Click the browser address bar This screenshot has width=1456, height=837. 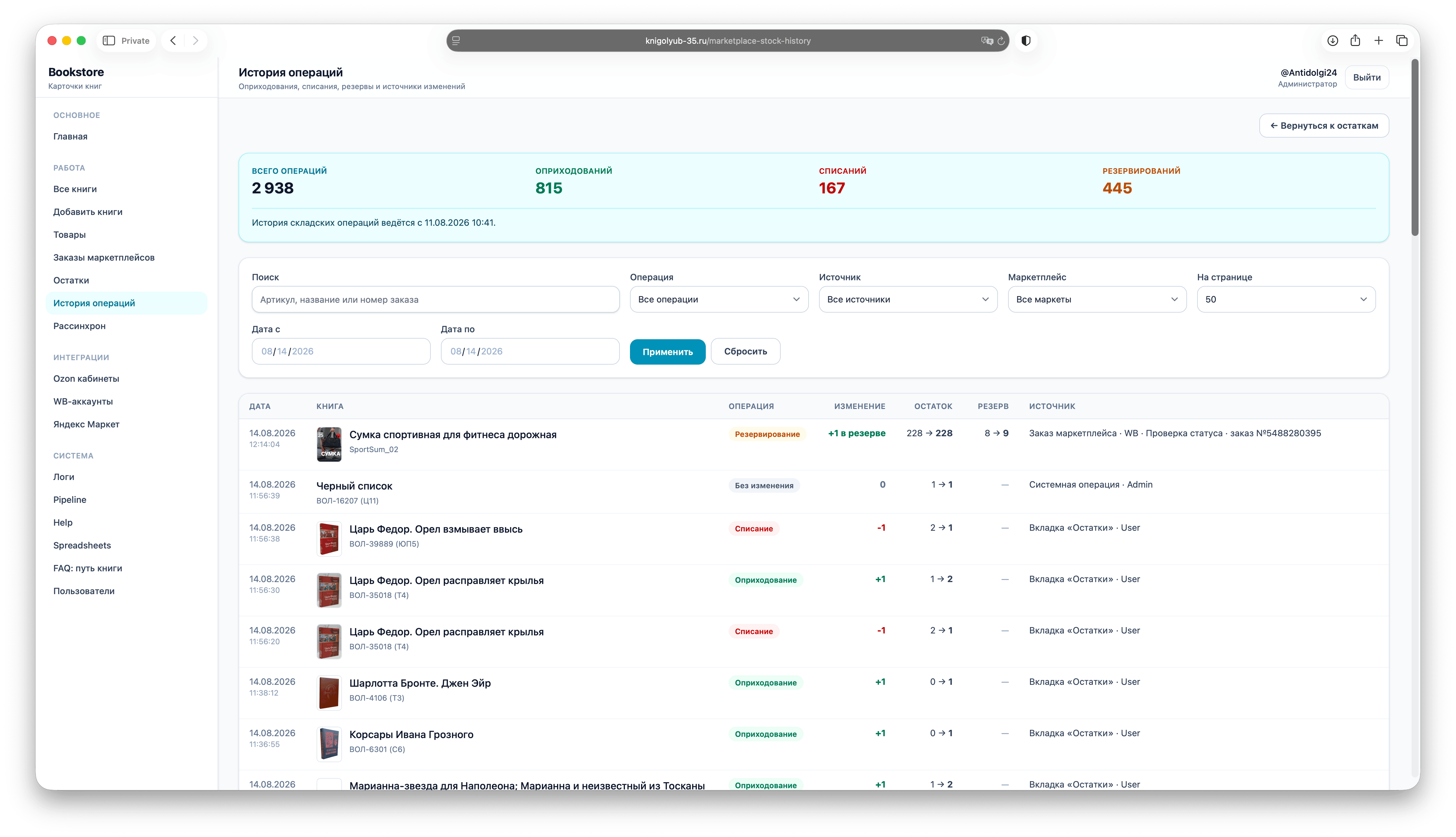click(727, 41)
